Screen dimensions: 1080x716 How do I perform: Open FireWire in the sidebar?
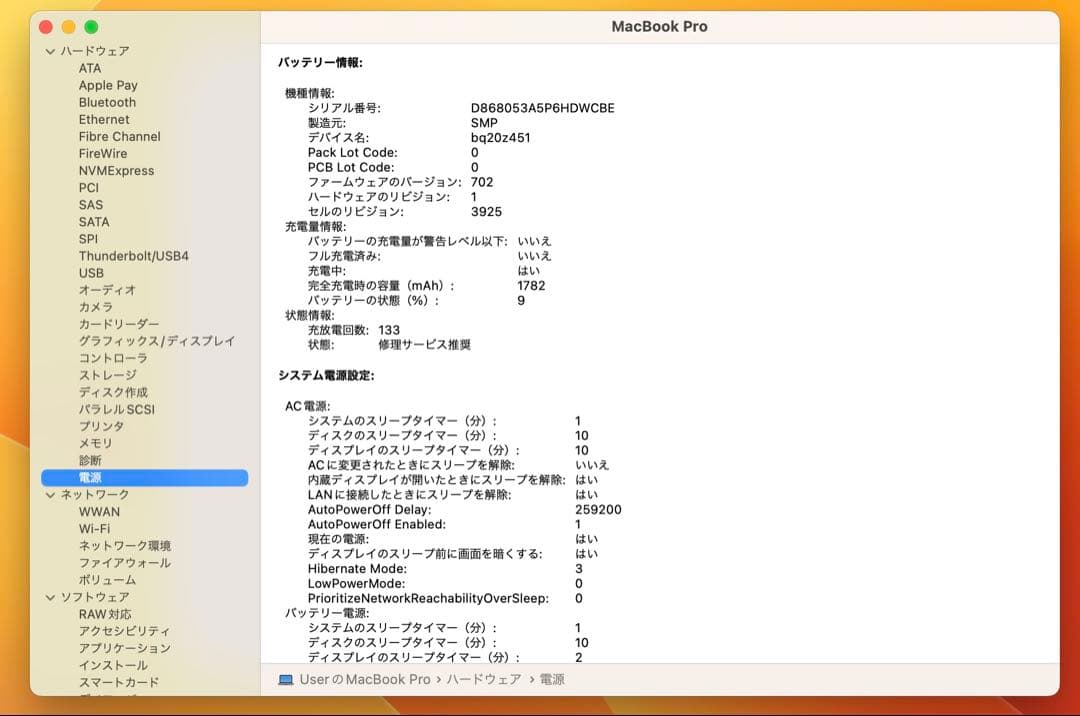[103, 154]
